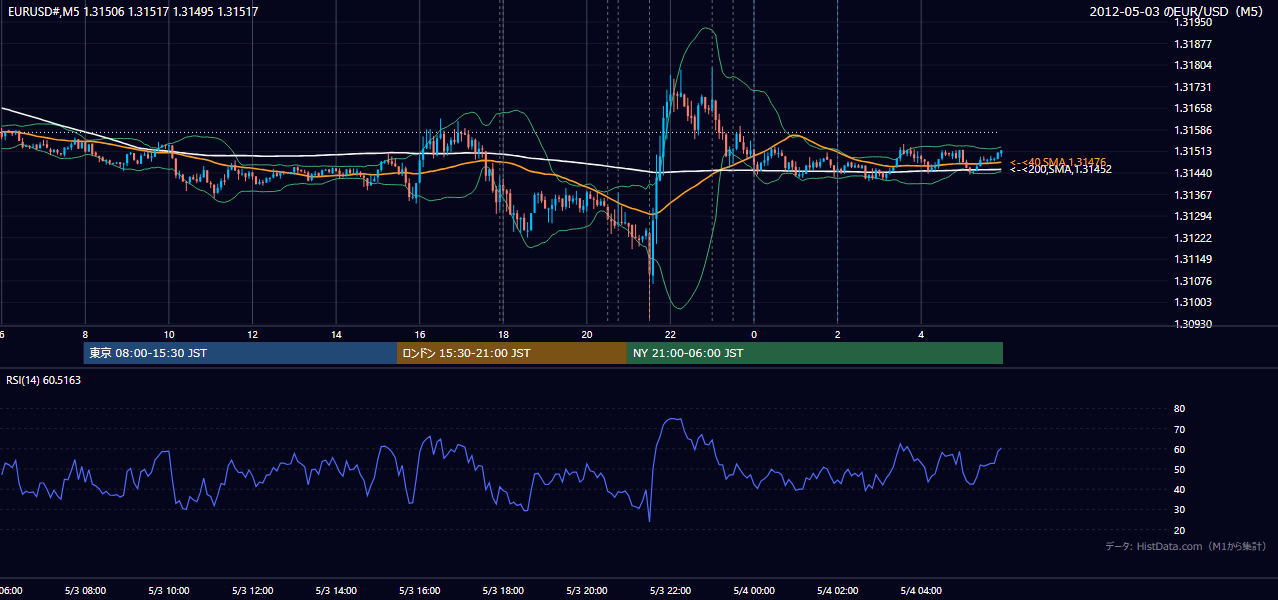Click price axis label 1.31731

1192,88
